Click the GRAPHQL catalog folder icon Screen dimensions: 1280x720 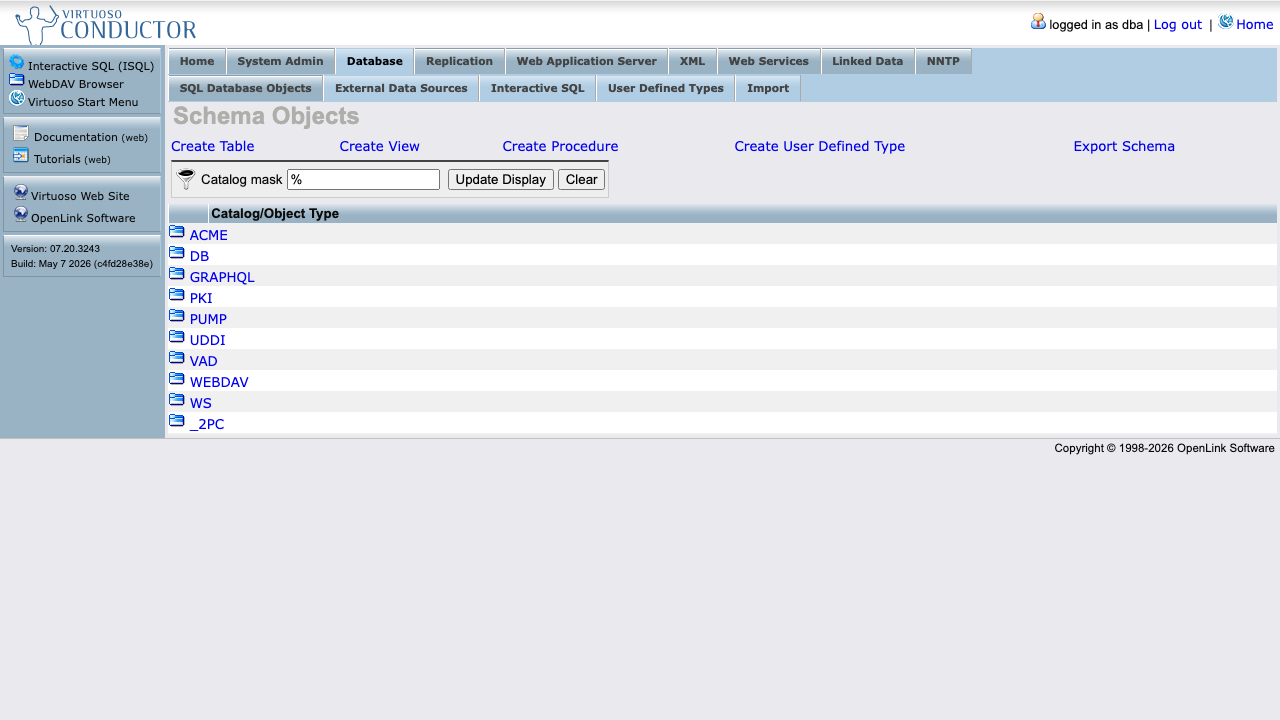point(177,274)
